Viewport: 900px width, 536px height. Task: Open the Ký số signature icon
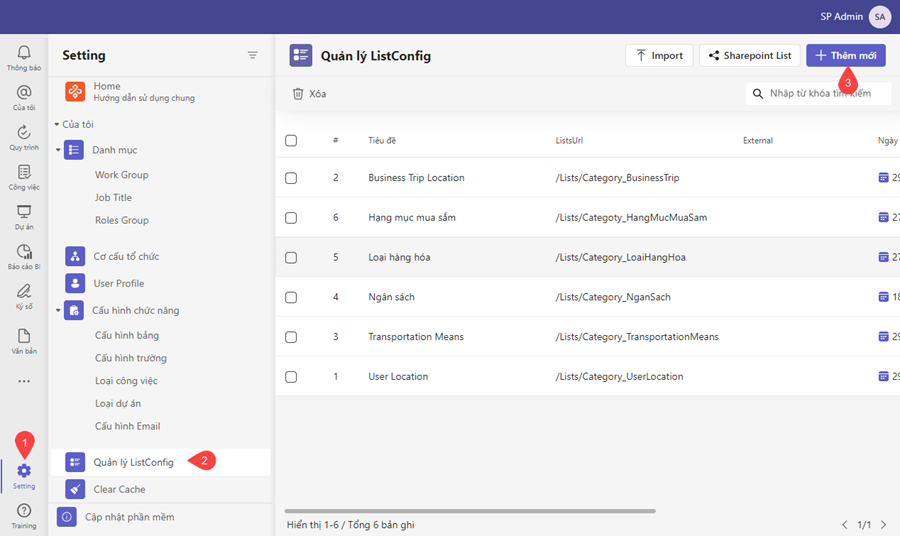(x=23, y=291)
